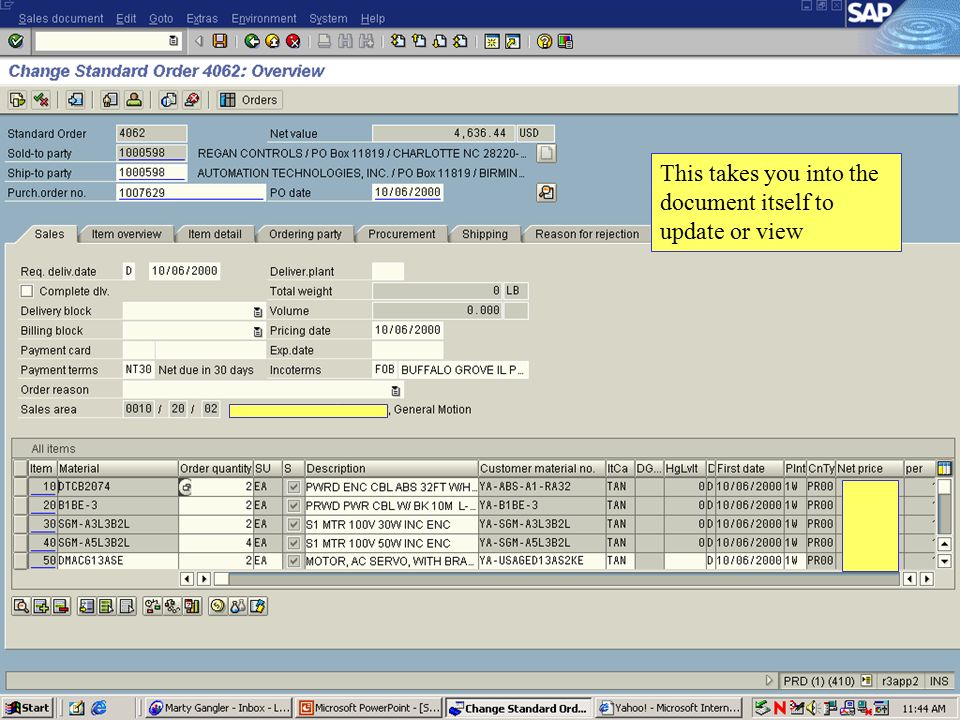Toggle S checkbox in row B1BE-3

[294, 506]
